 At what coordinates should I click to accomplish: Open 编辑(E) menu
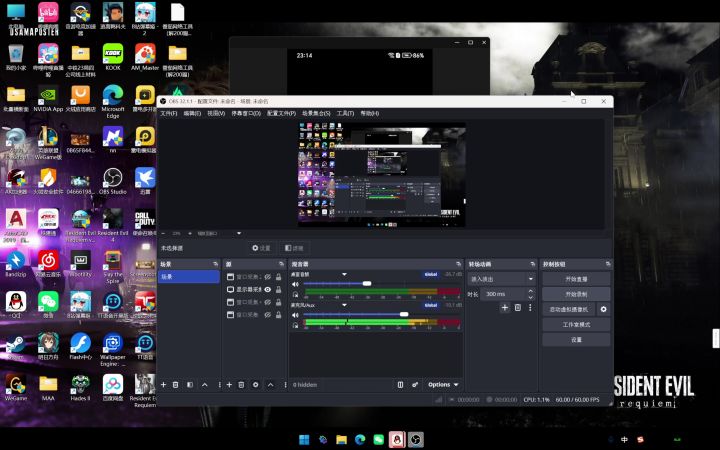192,113
